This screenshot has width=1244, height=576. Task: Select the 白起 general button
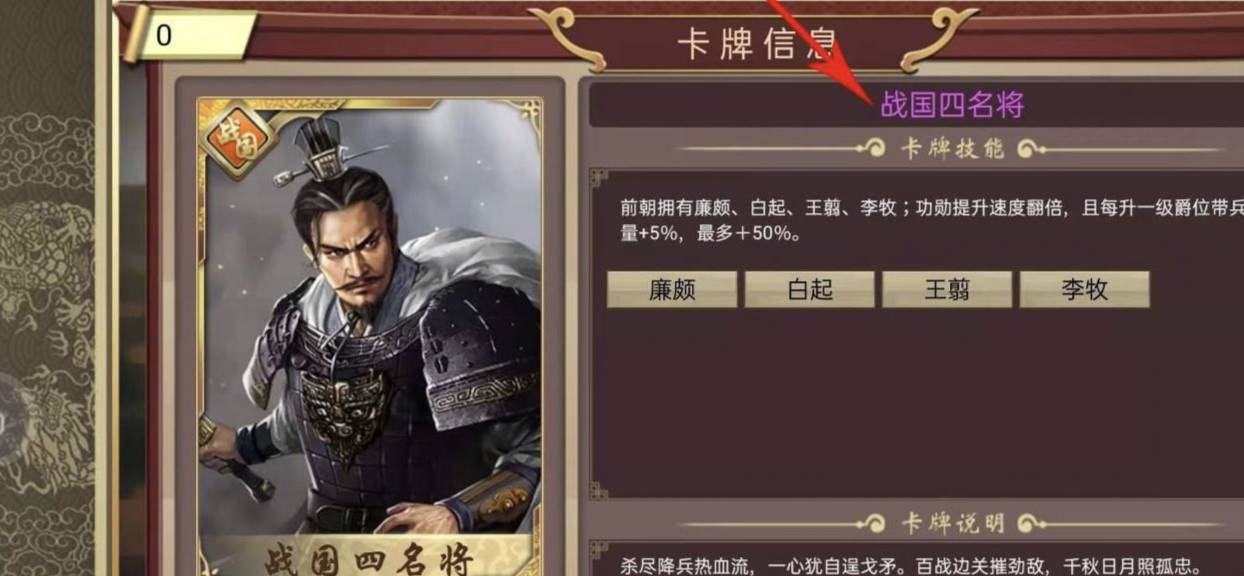pyautogui.click(x=810, y=290)
